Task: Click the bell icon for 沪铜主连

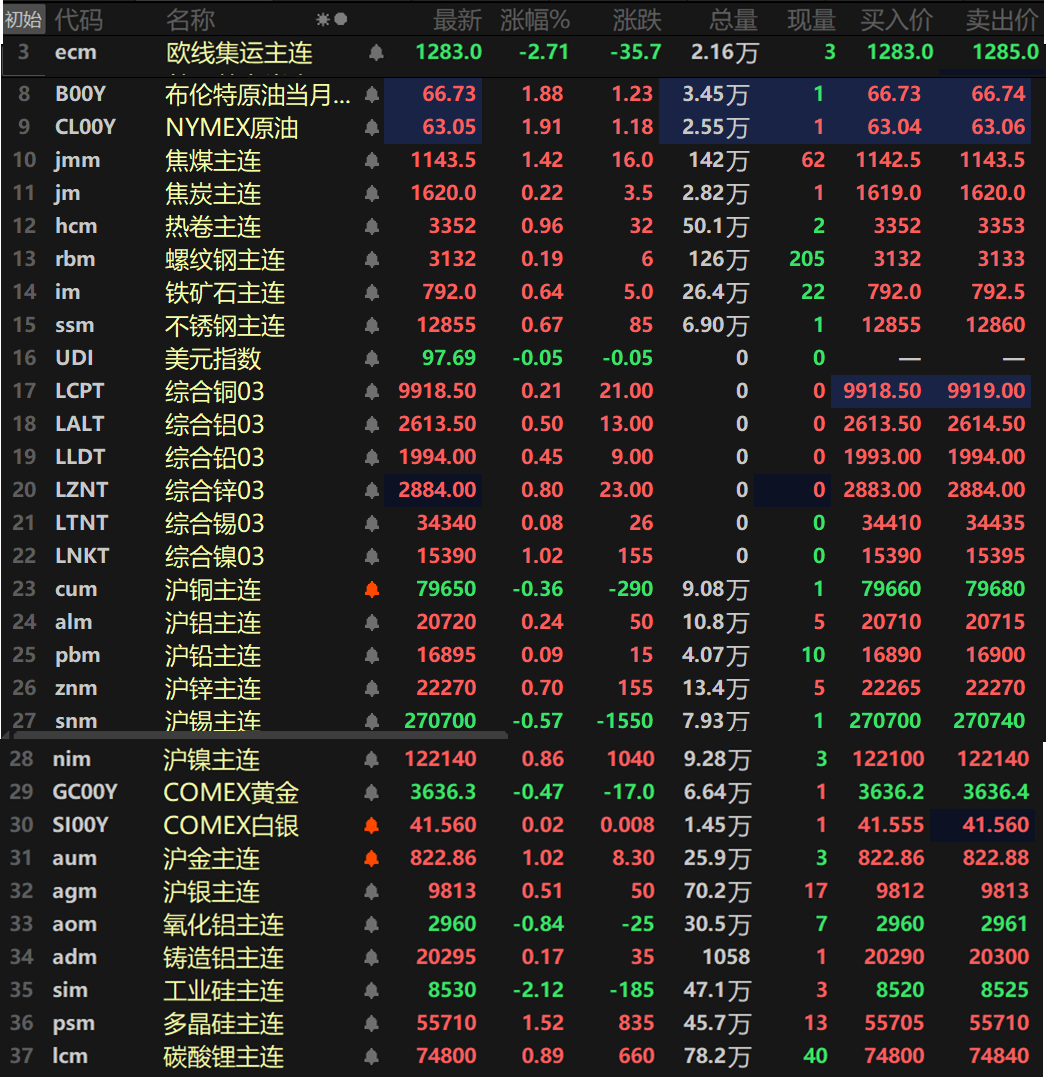Action: 372,590
